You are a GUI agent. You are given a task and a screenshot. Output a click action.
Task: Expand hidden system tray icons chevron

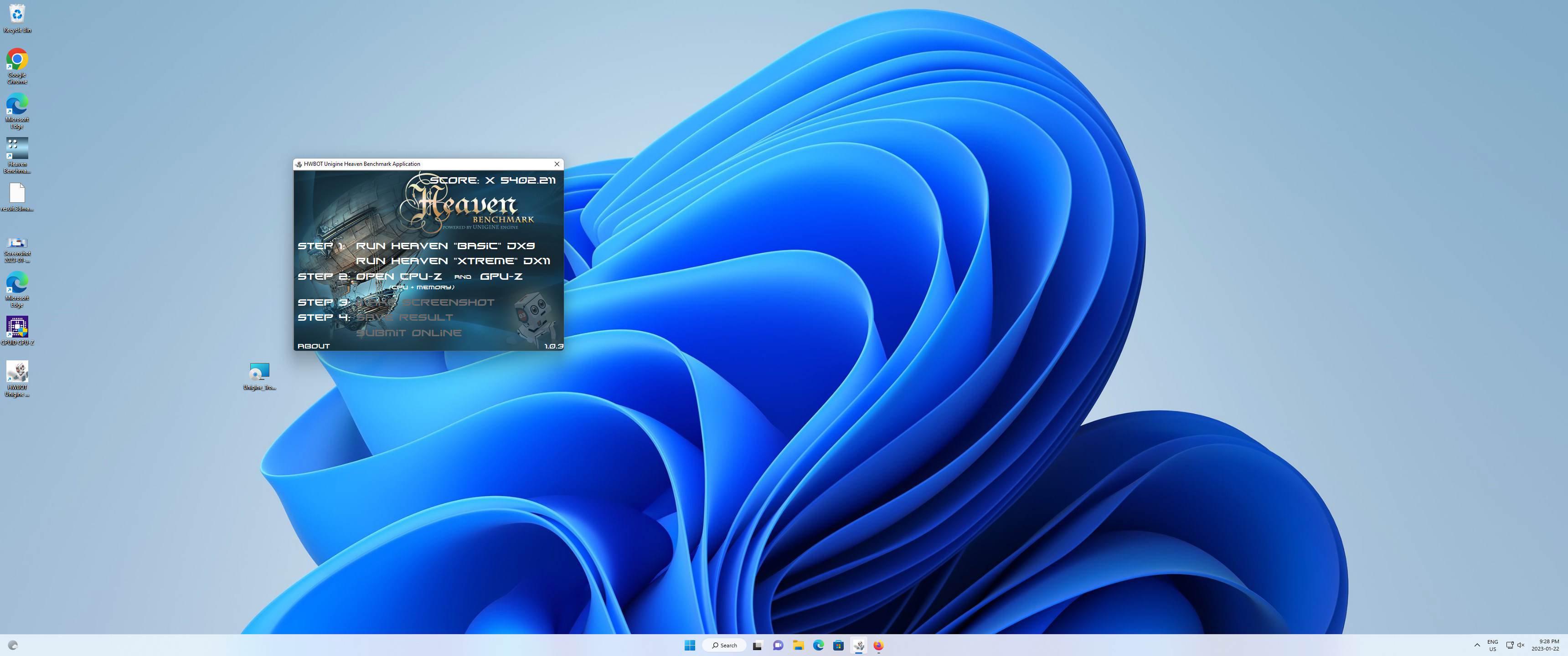(x=1477, y=645)
